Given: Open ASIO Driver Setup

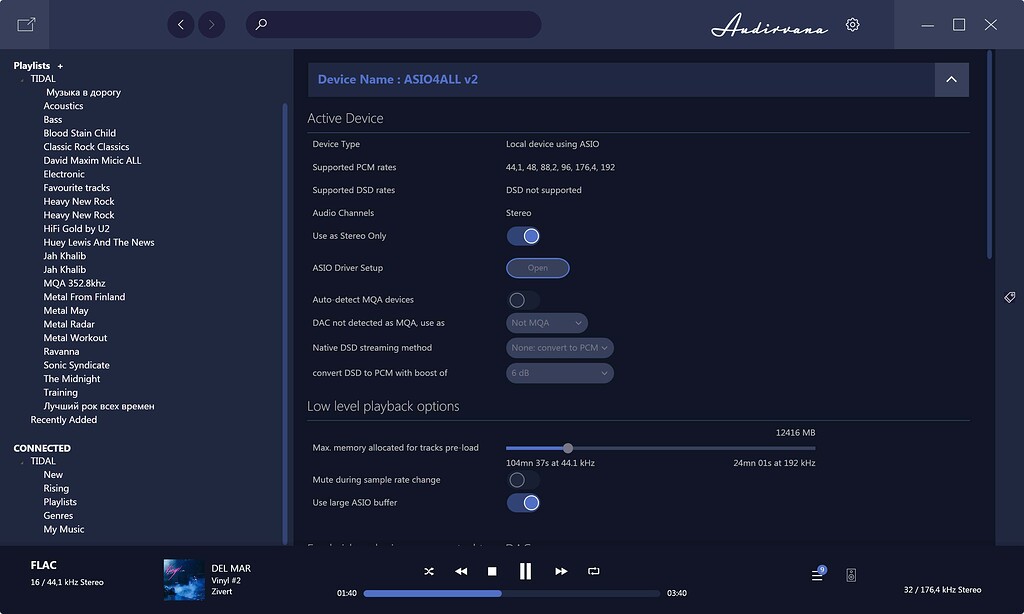Looking at the screenshot, I should tap(537, 268).
